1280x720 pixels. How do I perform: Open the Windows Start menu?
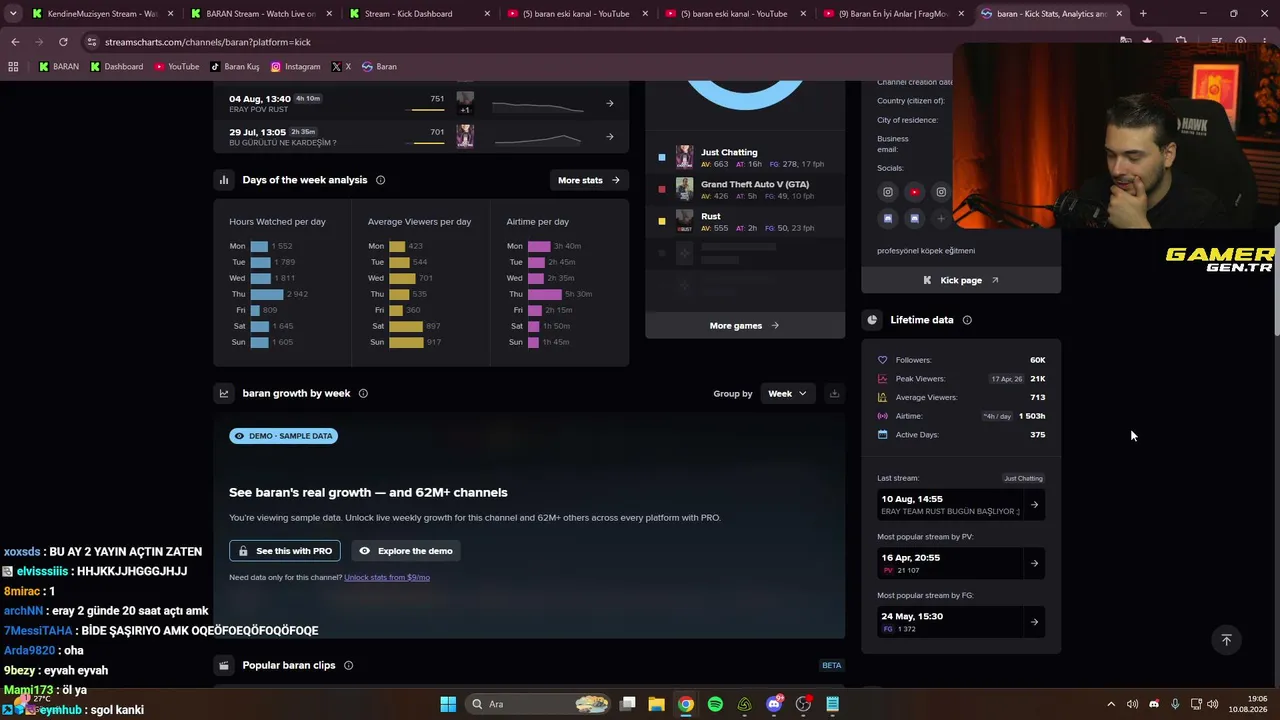(448, 704)
